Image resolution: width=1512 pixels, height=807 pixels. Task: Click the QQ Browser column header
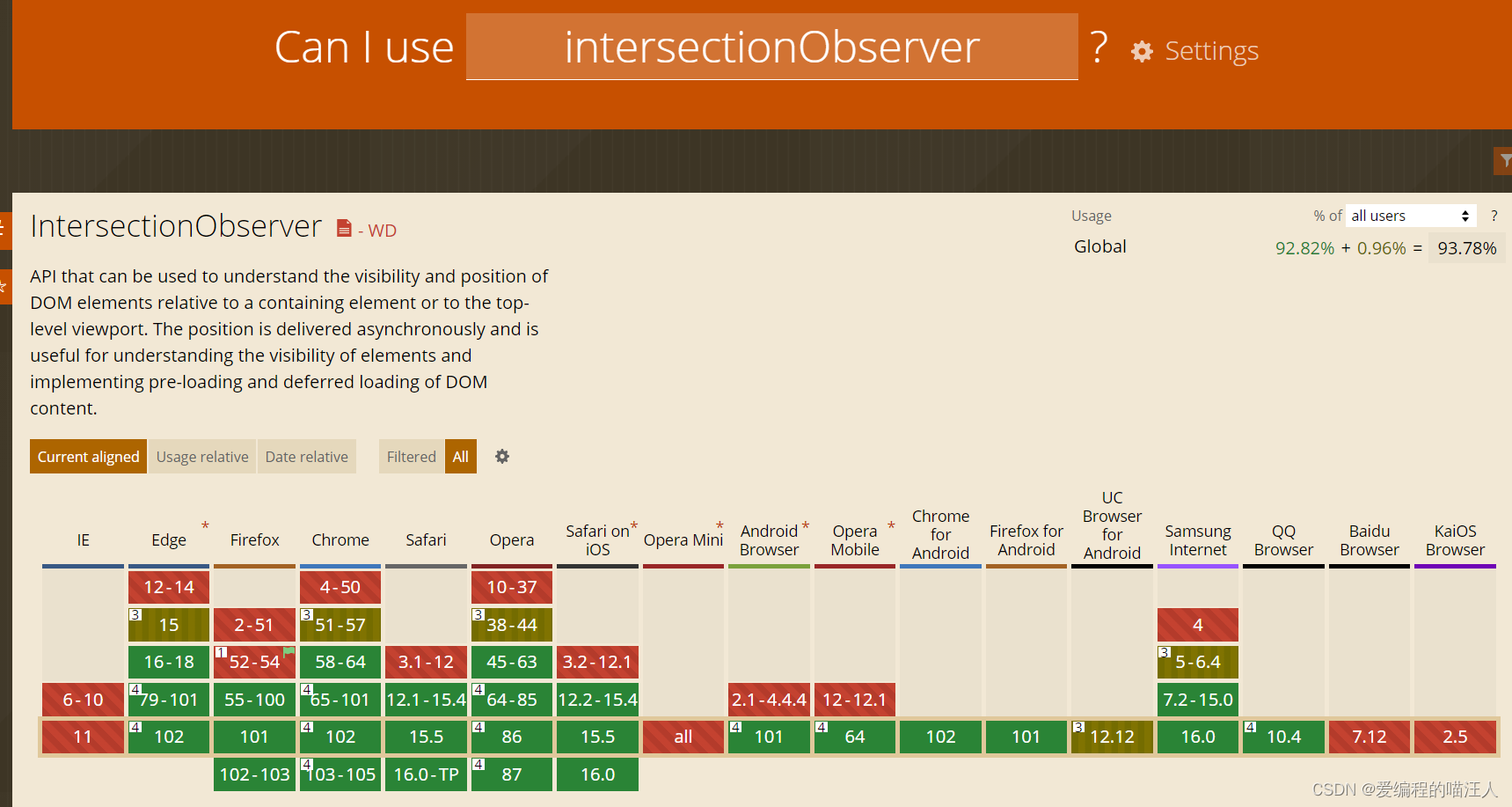1284,540
